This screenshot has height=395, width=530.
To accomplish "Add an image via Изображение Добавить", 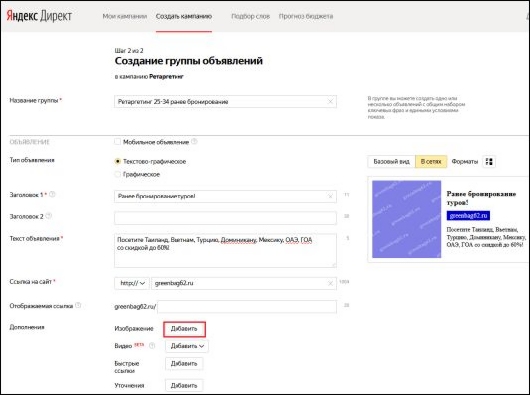I will 184,329.
